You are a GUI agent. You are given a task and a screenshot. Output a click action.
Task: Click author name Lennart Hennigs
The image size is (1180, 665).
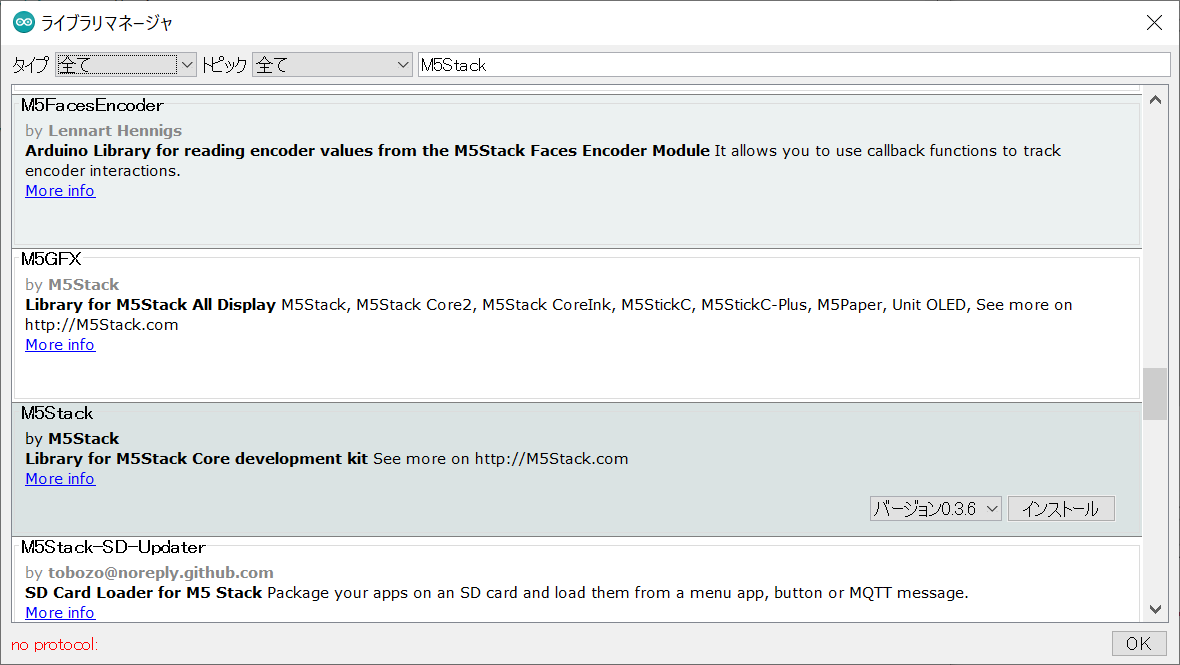(x=115, y=131)
